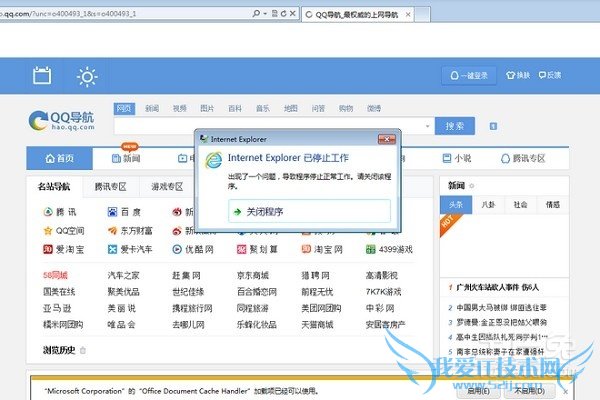The height and width of the screenshot is (400, 600).
Task: Show 情感 news tab
Action: click(553, 205)
